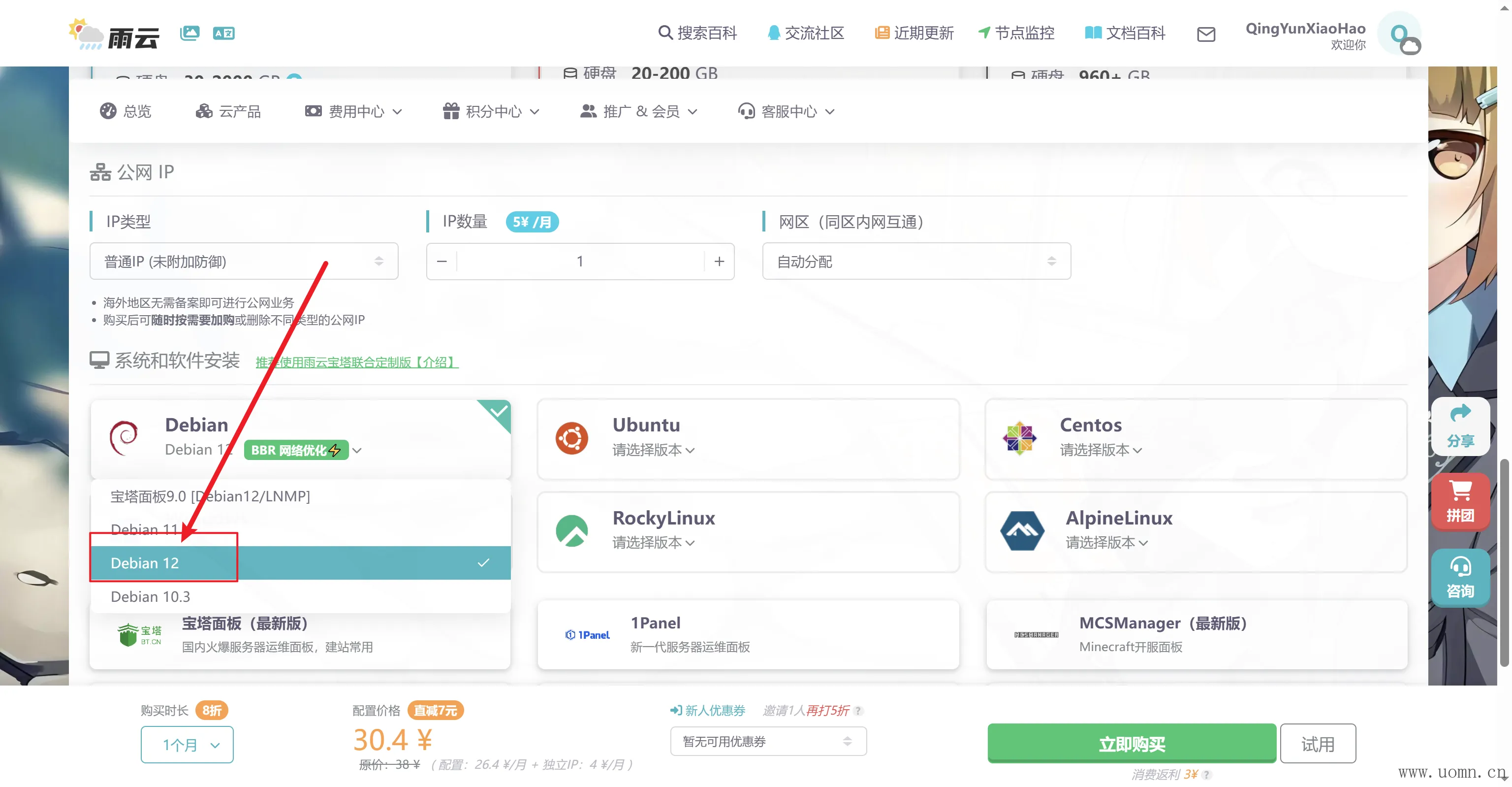Image resolution: width=1512 pixels, height=787 pixels.
Task: Increase IP数量 with the plus button
Action: coord(719,262)
